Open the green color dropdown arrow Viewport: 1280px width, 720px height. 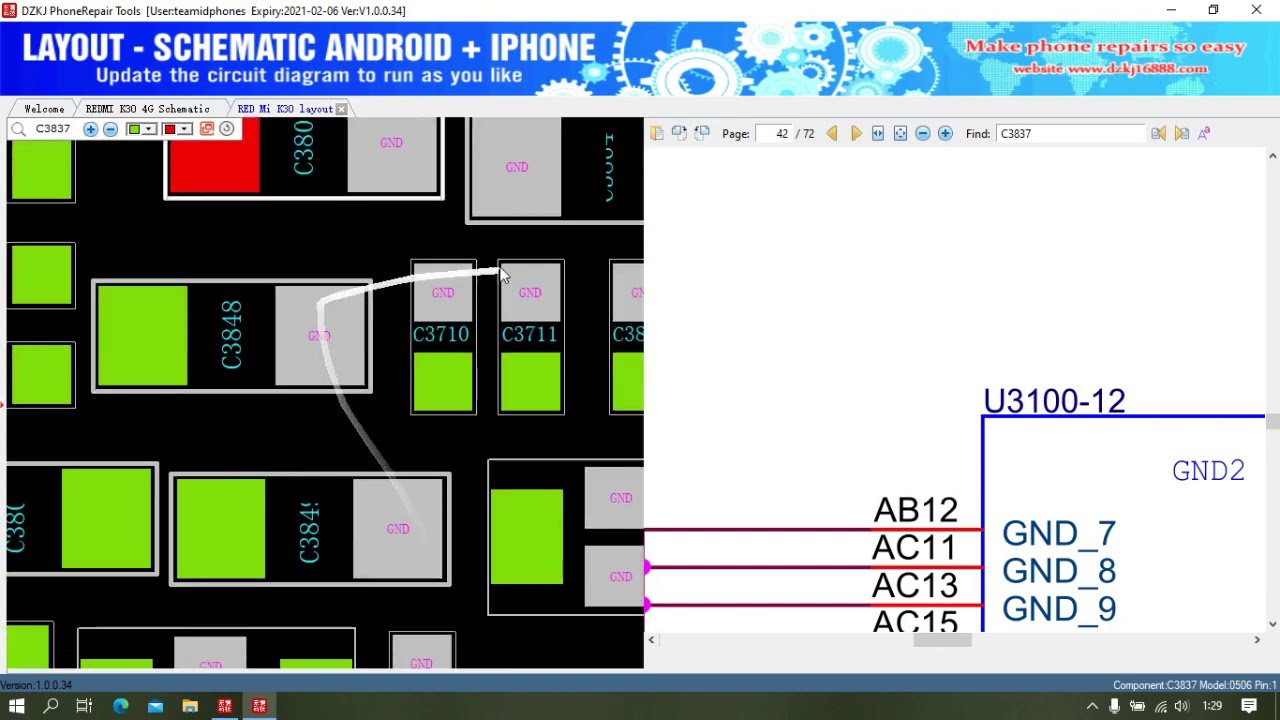tap(149, 129)
